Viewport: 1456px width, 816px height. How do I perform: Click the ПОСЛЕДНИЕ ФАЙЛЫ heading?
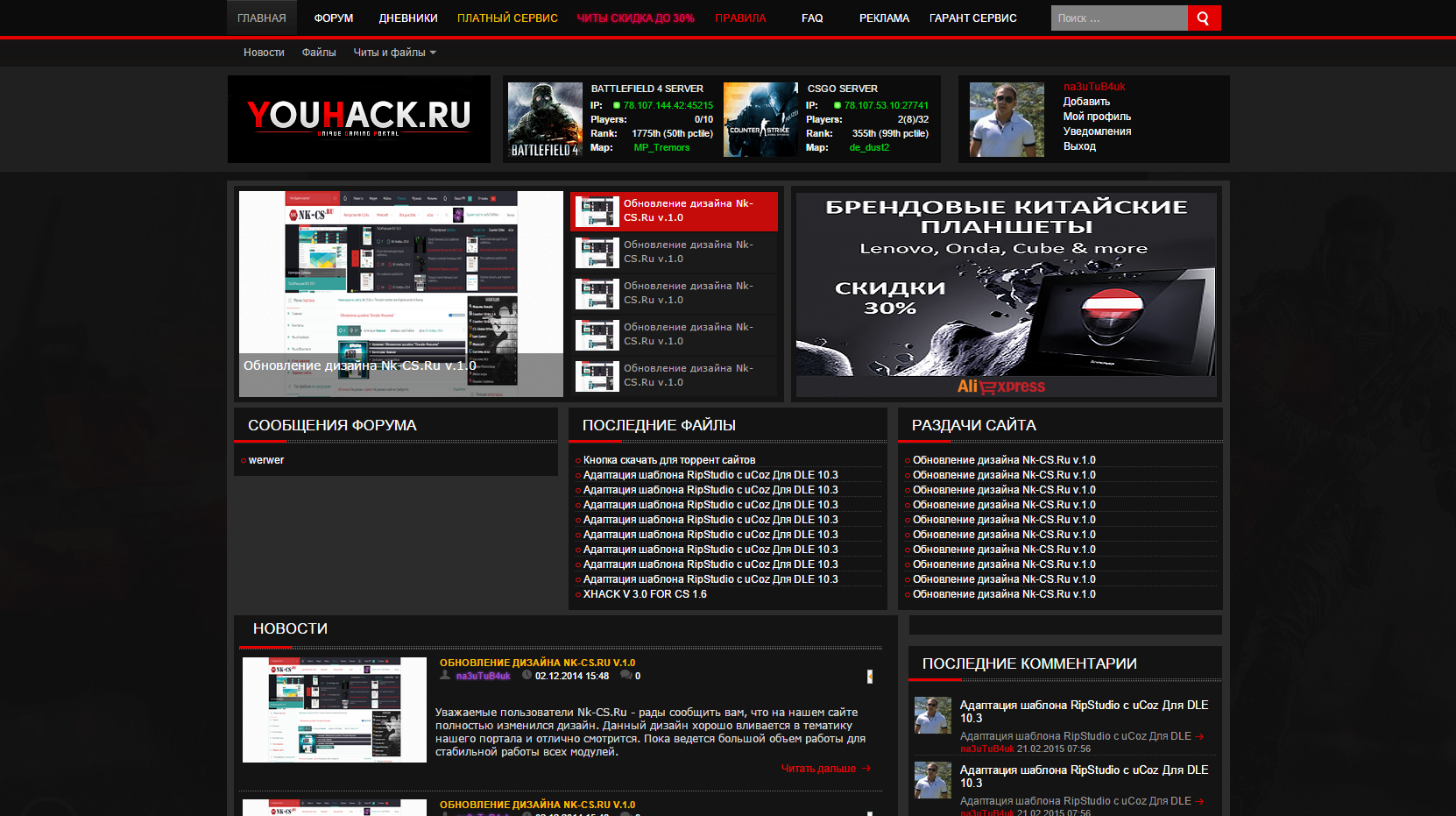[x=659, y=425]
